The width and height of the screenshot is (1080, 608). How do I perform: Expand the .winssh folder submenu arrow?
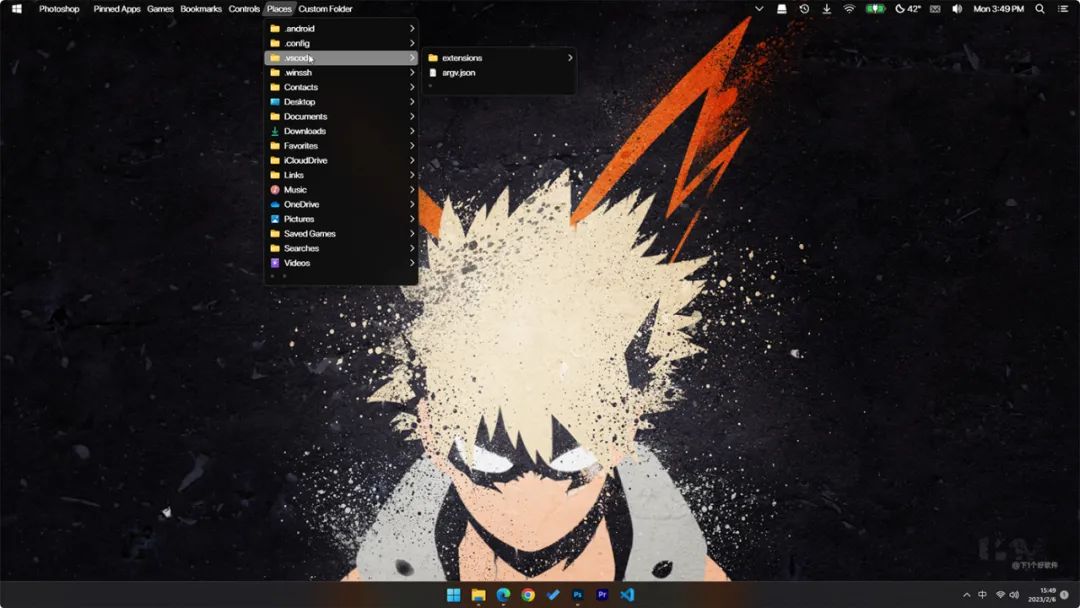[x=412, y=72]
